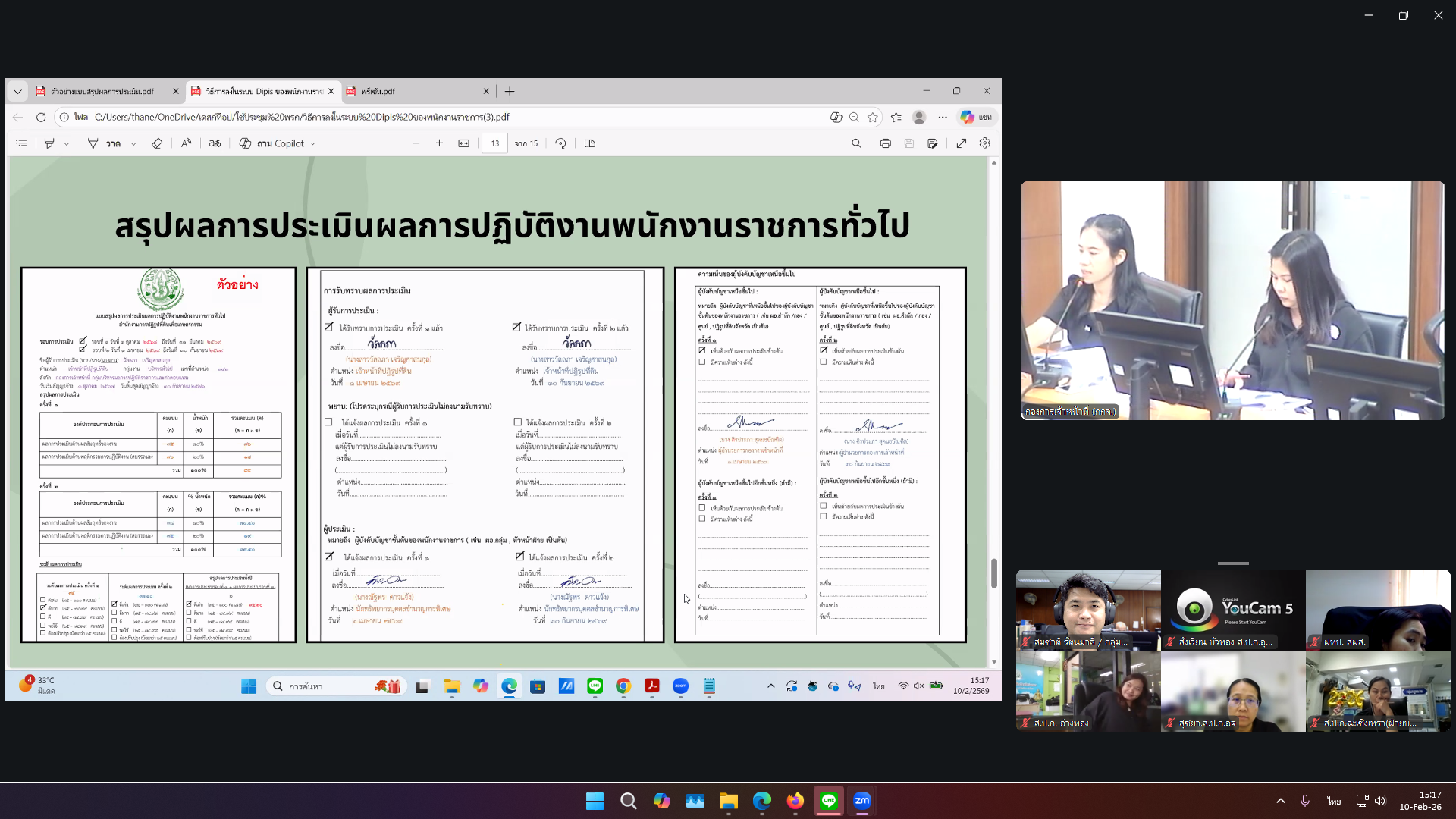
Task: Start Read aloud for the PDF
Action: [186, 143]
